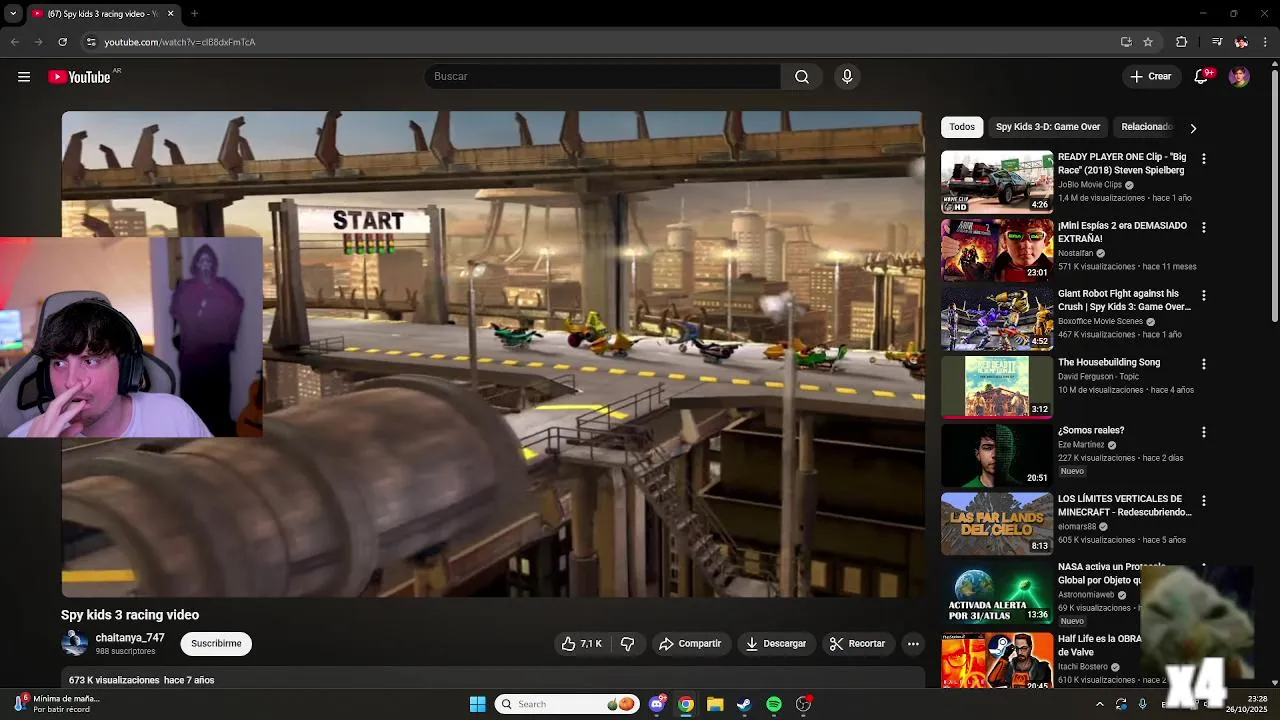Open OBS Studio from the taskbar
Screen dimensions: 1280x720
pyautogui.click(x=803, y=704)
